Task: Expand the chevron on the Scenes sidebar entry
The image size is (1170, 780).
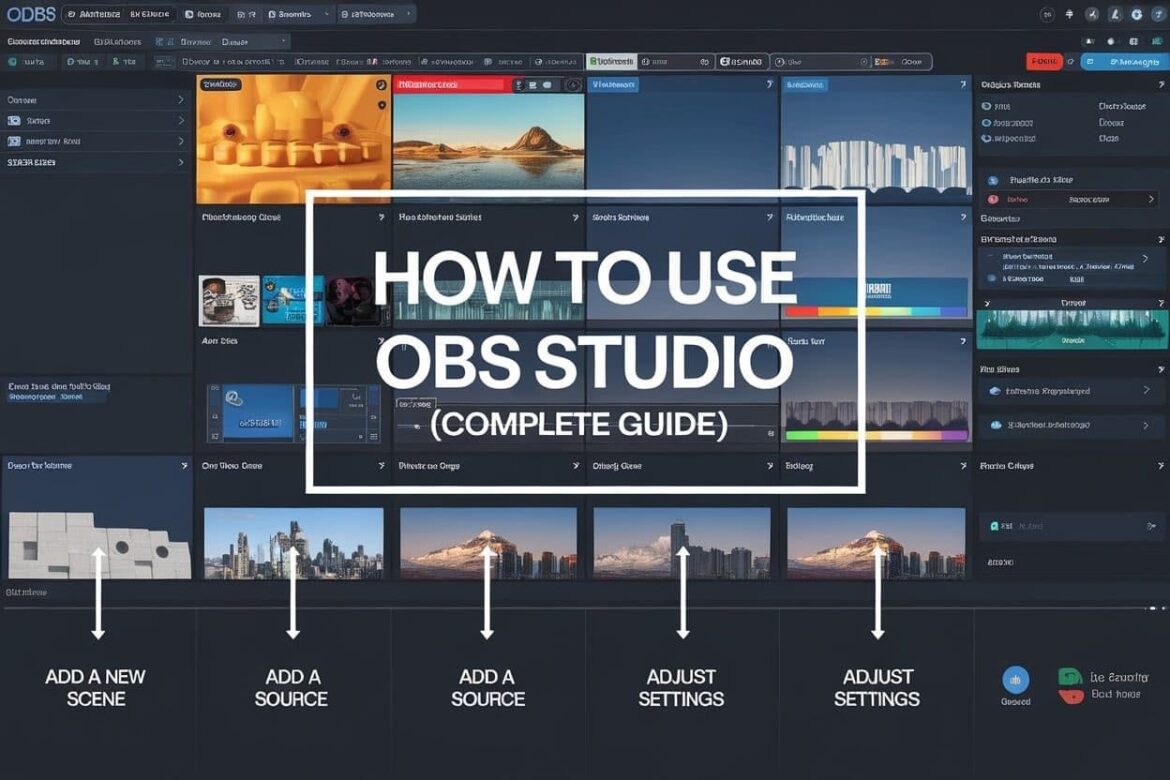Action: click(181, 120)
